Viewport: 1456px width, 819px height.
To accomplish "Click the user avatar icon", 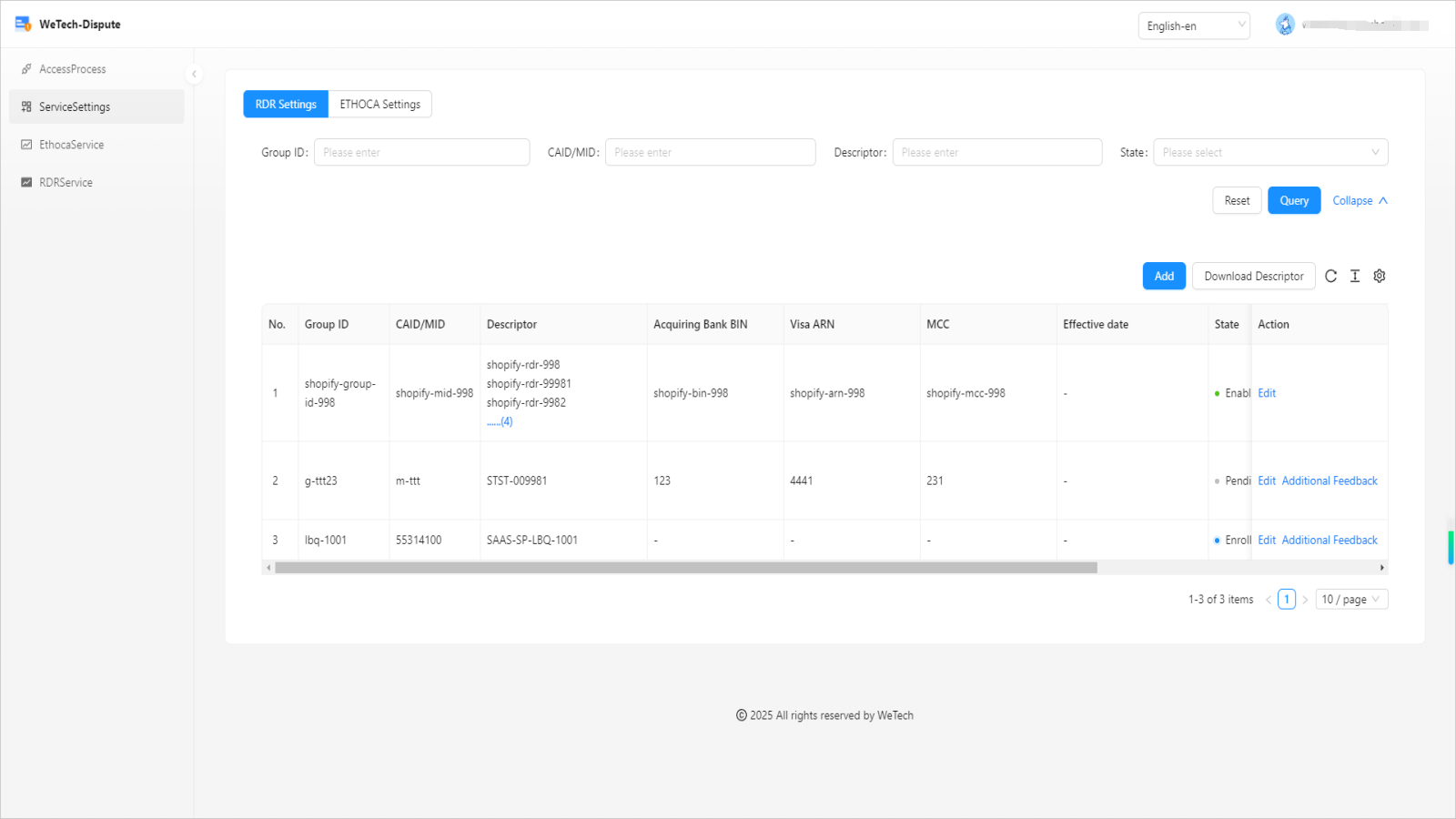I will (1285, 25).
